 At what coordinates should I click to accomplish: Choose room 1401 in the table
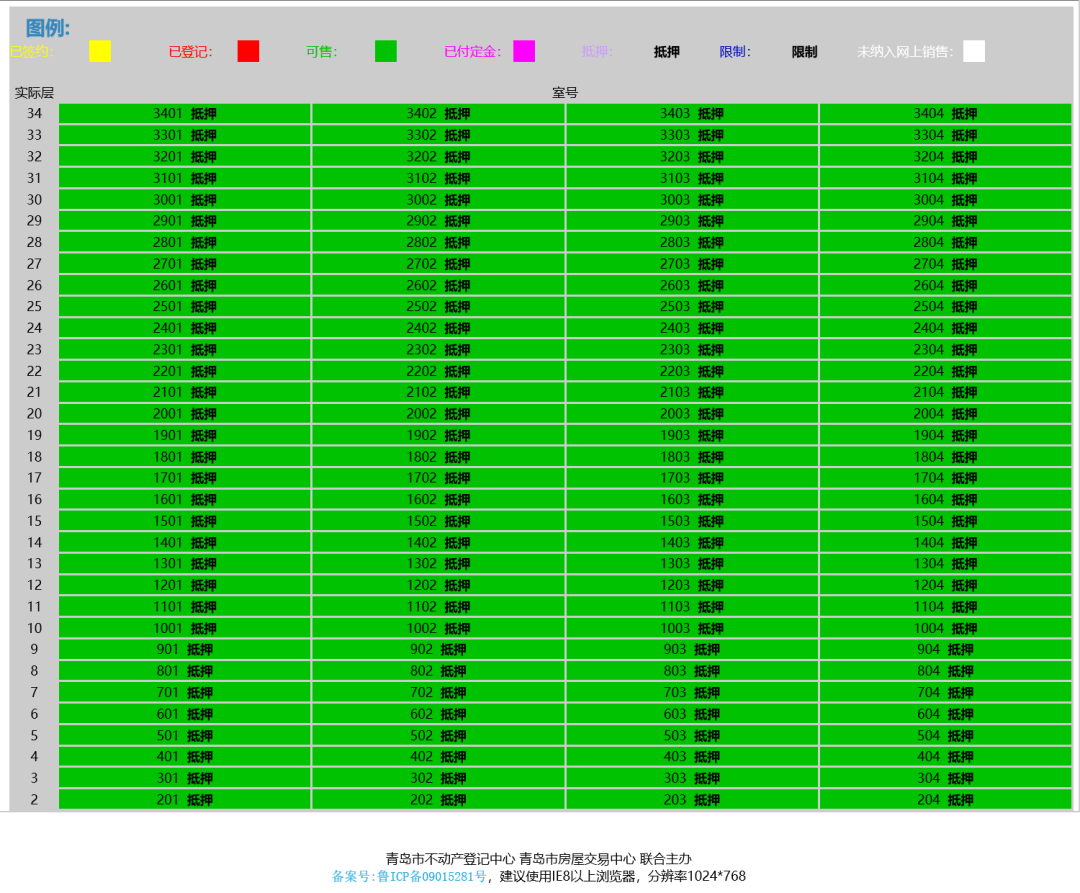pyautogui.click(x=185, y=543)
